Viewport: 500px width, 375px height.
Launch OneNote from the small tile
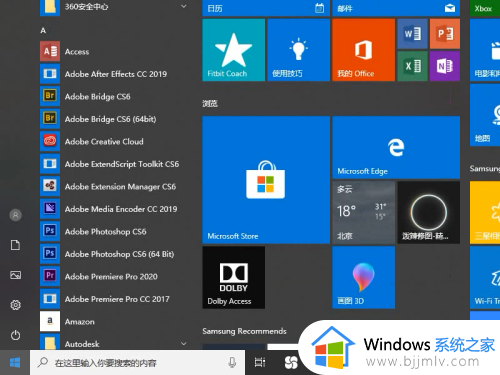[x=445, y=66]
